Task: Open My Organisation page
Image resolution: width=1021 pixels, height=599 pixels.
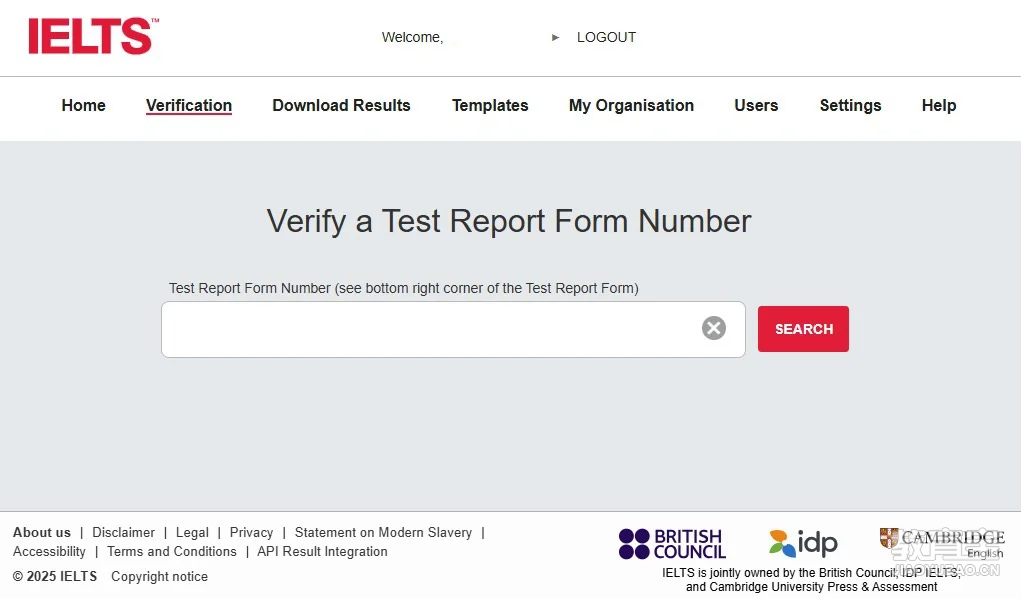Action: click(x=632, y=105)
